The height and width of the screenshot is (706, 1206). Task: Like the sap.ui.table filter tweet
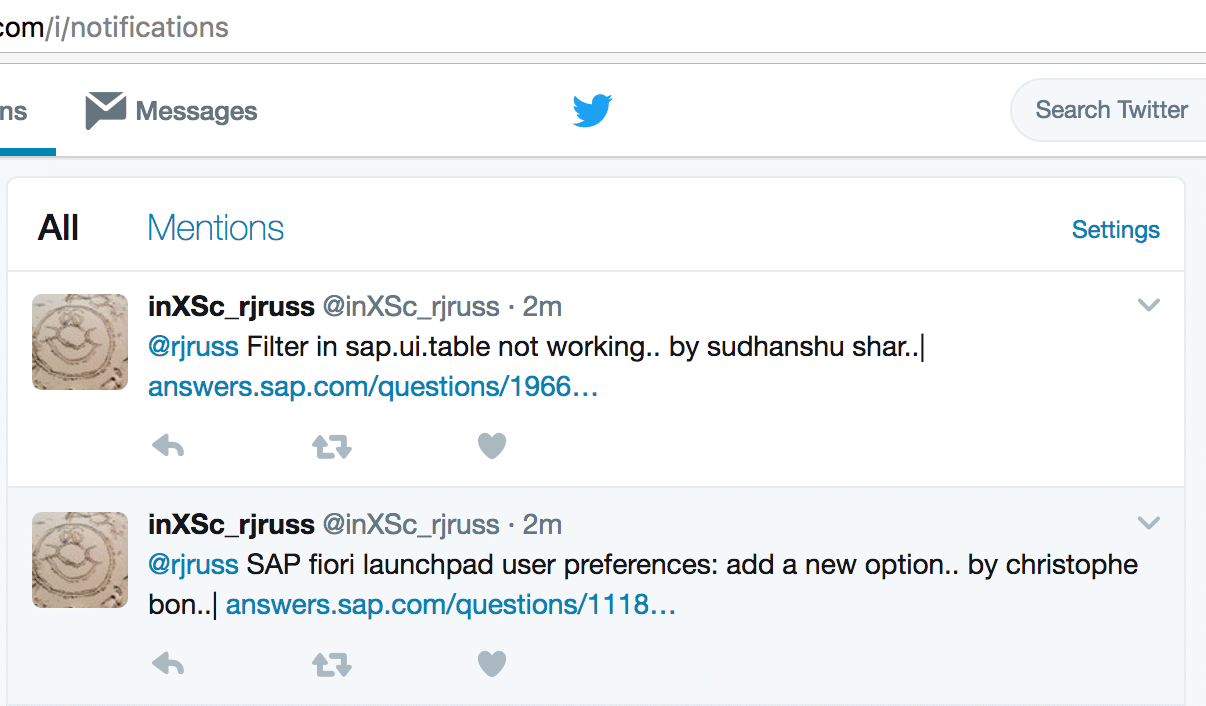(491, 446)
